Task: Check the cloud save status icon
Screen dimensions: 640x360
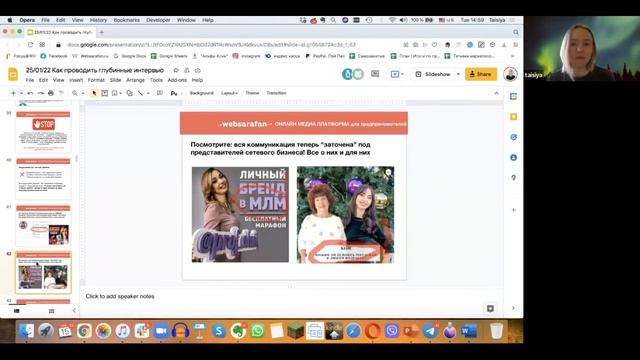Action: [x=198, y=70]
